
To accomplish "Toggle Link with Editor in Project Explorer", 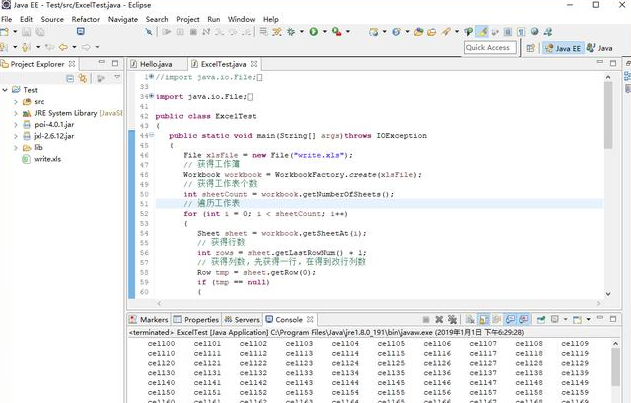I will point(83,78).
